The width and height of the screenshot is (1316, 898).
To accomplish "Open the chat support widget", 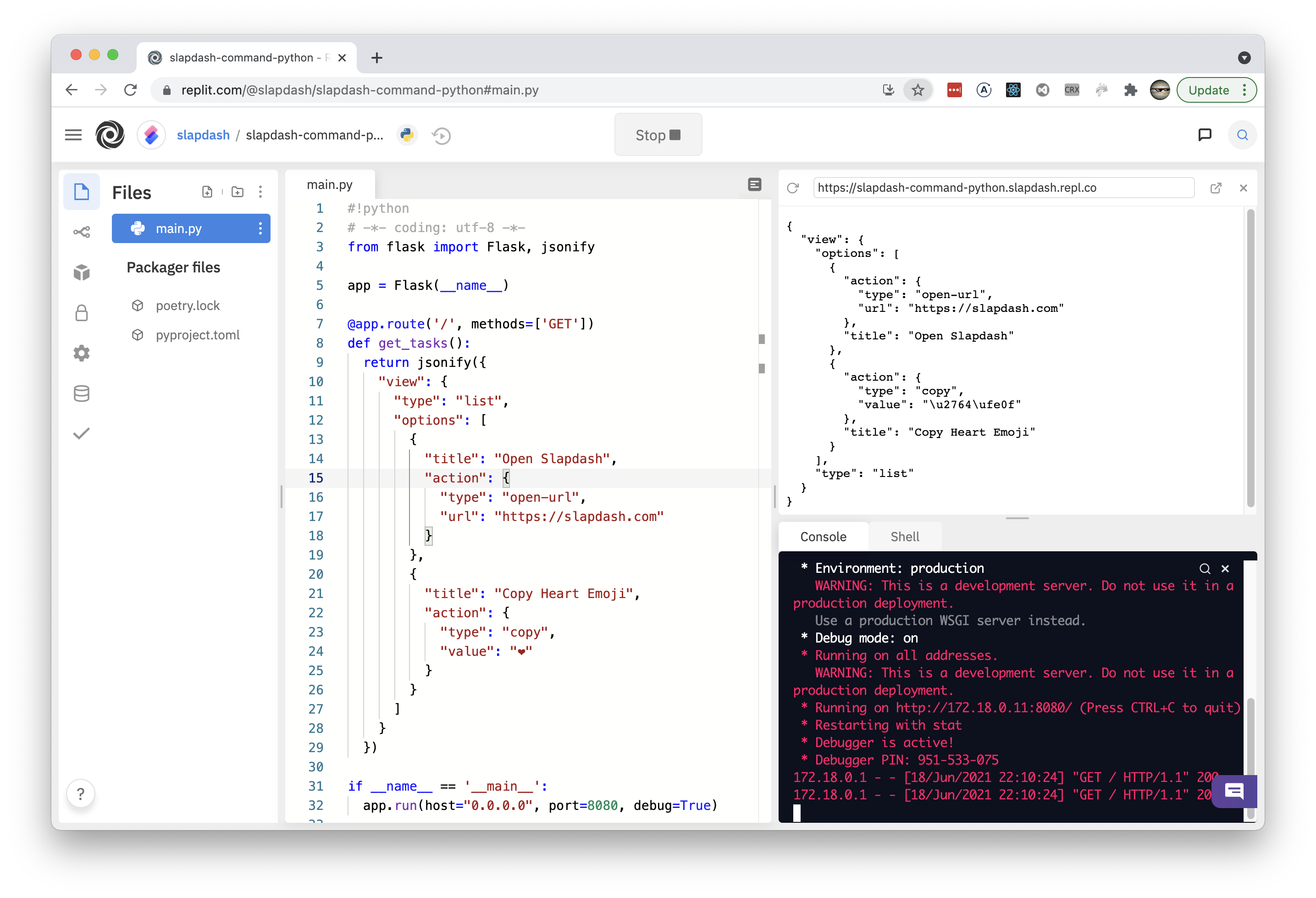I will (1234, 791).
